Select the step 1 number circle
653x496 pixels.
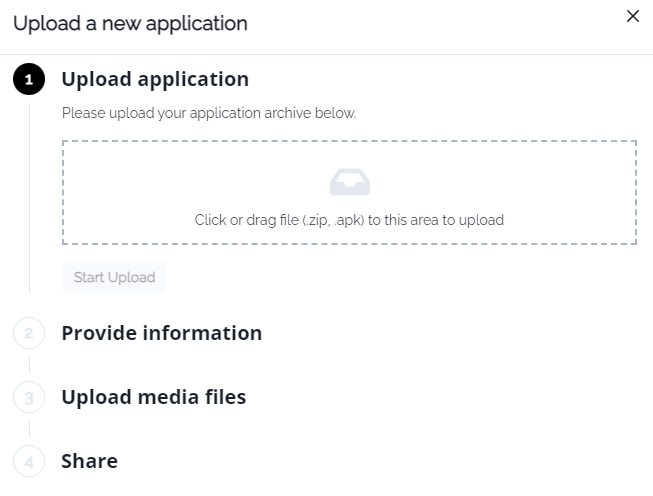pos(29,80)
